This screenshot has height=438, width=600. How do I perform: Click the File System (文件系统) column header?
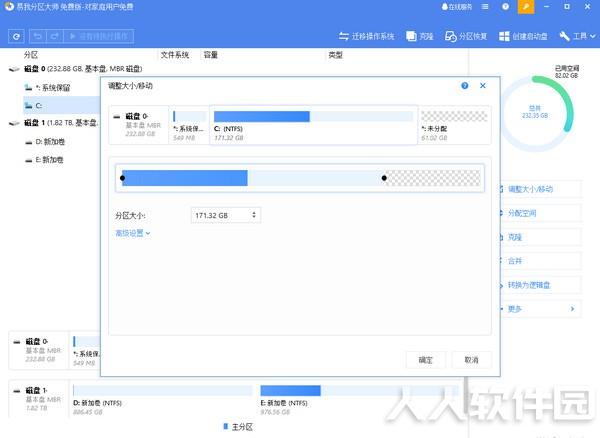coord(175,55)
